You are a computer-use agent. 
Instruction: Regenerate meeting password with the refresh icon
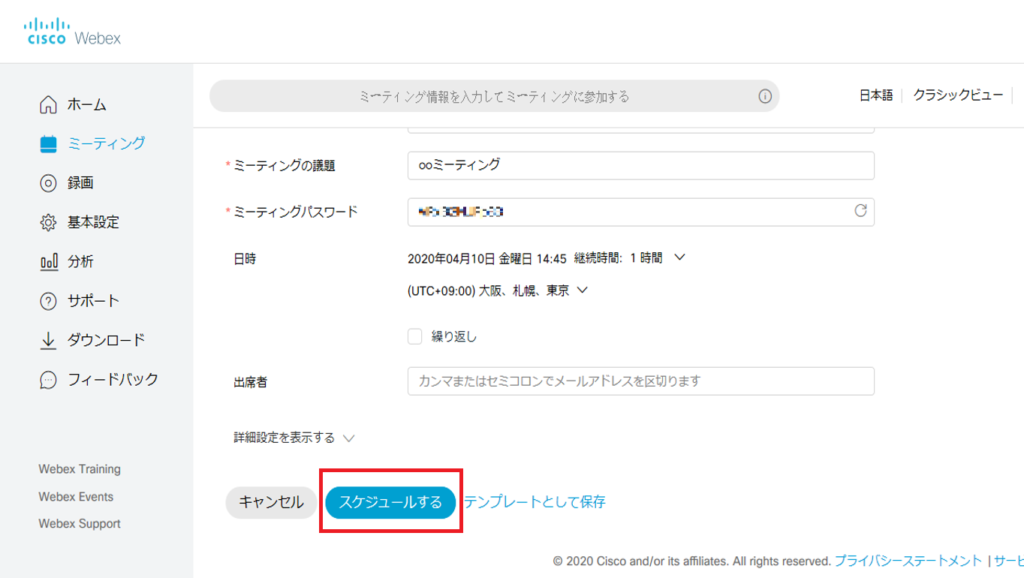(860, 211)
